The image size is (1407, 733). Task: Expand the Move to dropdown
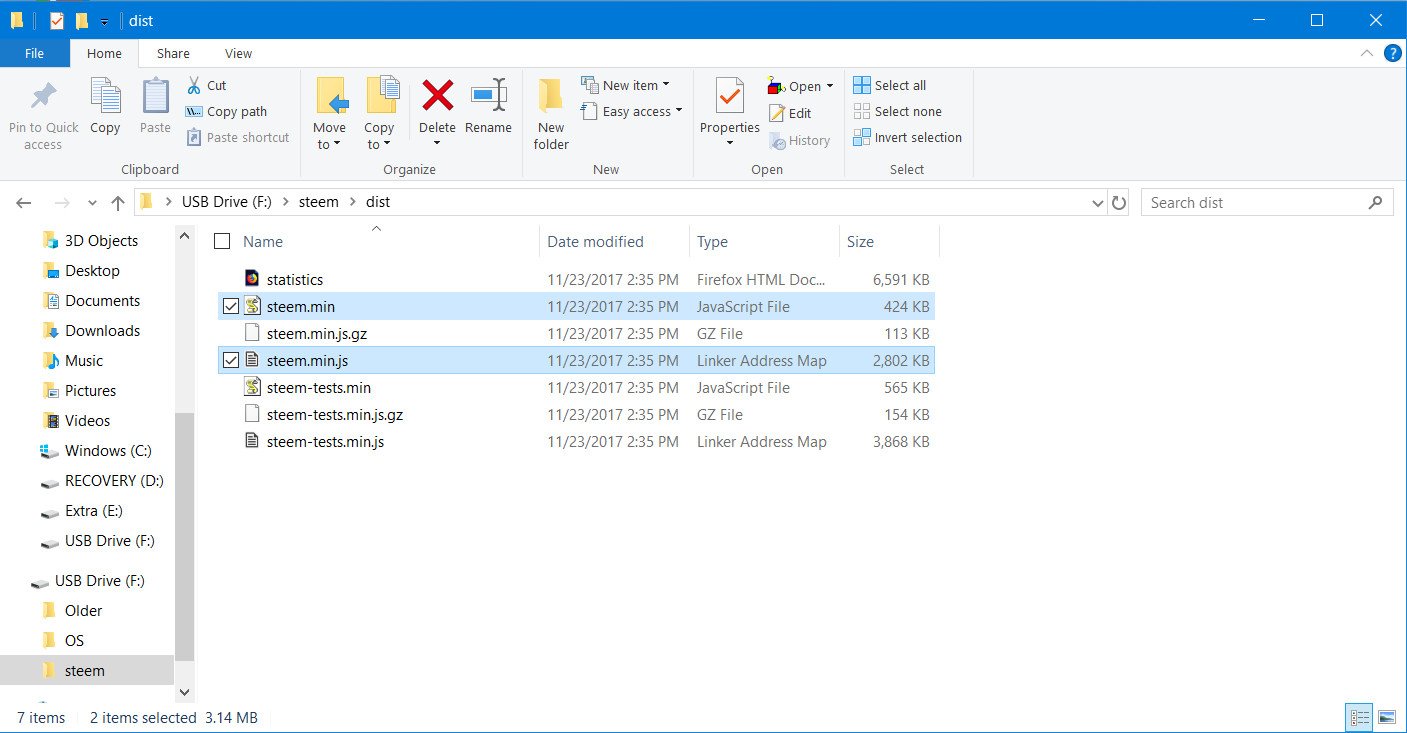click(x=329, y=144)
